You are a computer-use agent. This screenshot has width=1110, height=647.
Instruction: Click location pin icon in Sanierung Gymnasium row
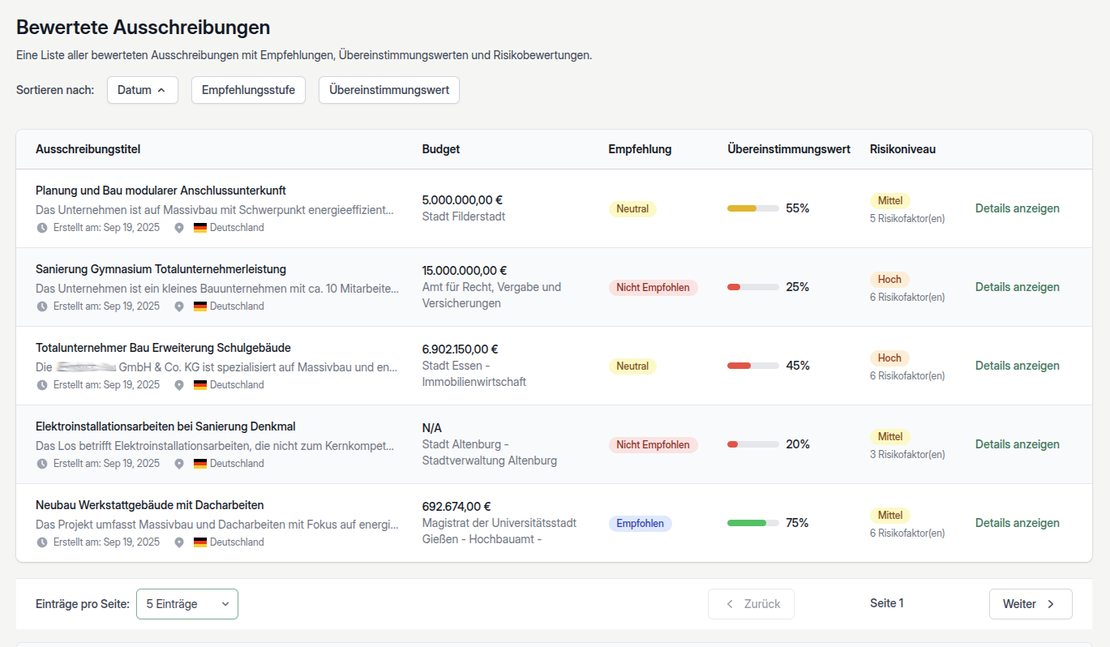(x=179, y=306)
